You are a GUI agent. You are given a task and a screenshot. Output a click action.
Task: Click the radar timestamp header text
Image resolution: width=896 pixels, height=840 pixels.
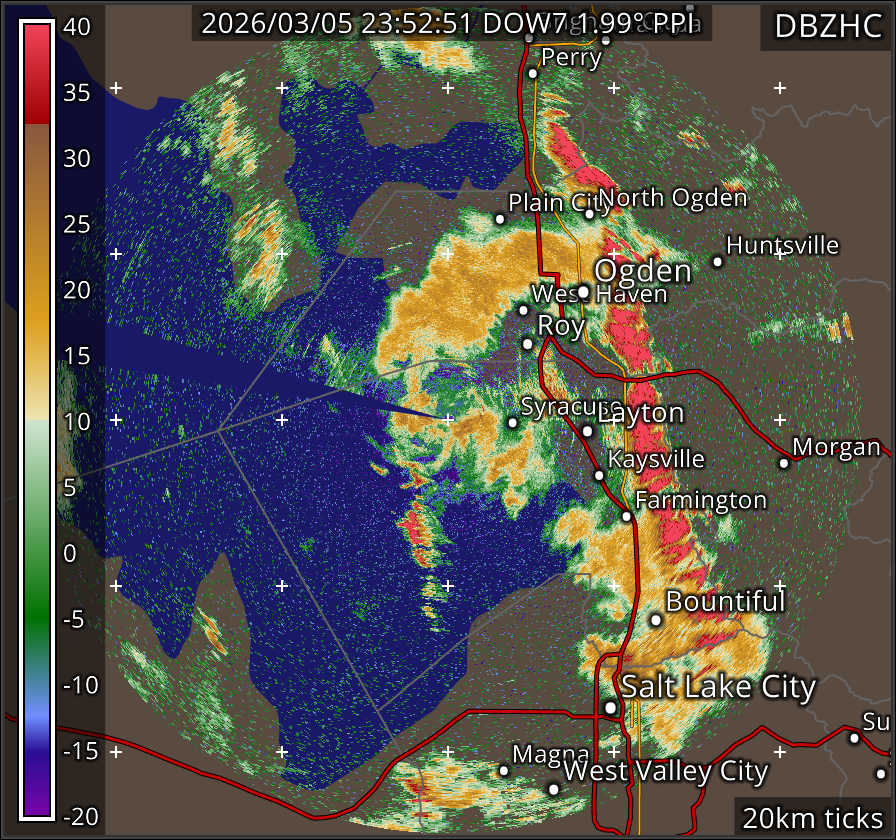pos(451,24)
